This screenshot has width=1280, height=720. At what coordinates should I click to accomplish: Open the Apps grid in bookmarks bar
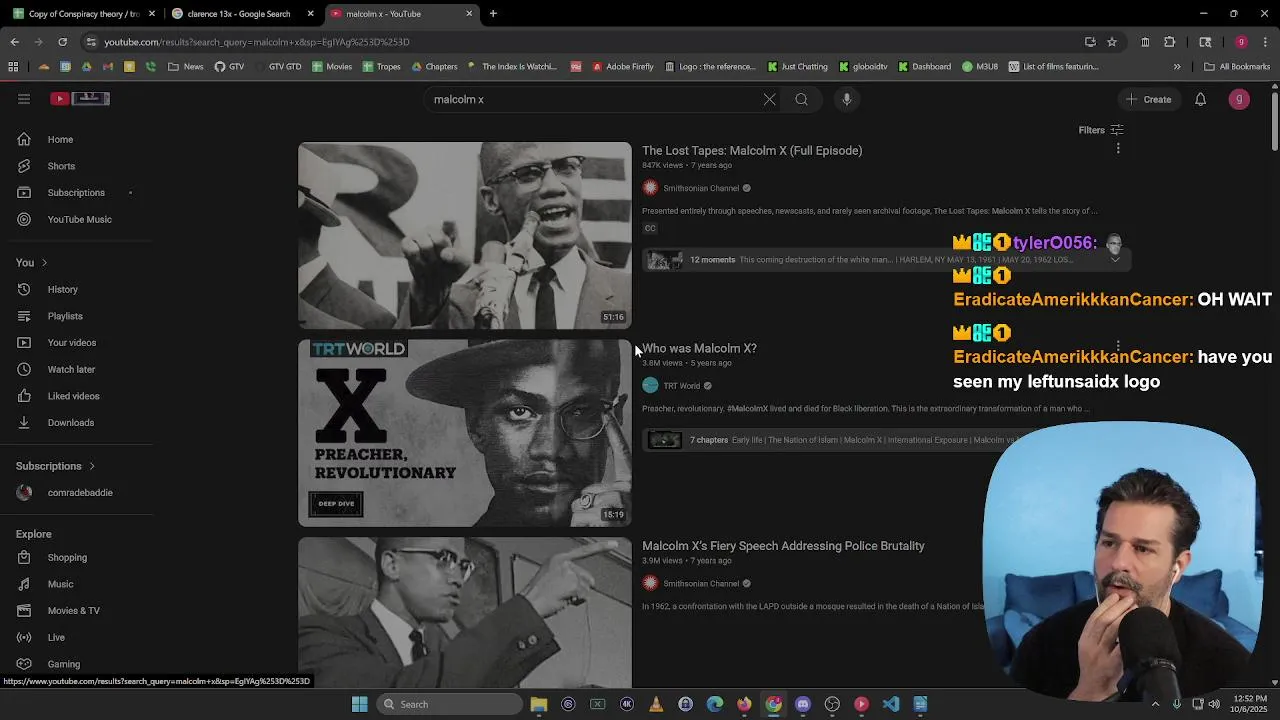pyautogui.click(x=13, y=67)
